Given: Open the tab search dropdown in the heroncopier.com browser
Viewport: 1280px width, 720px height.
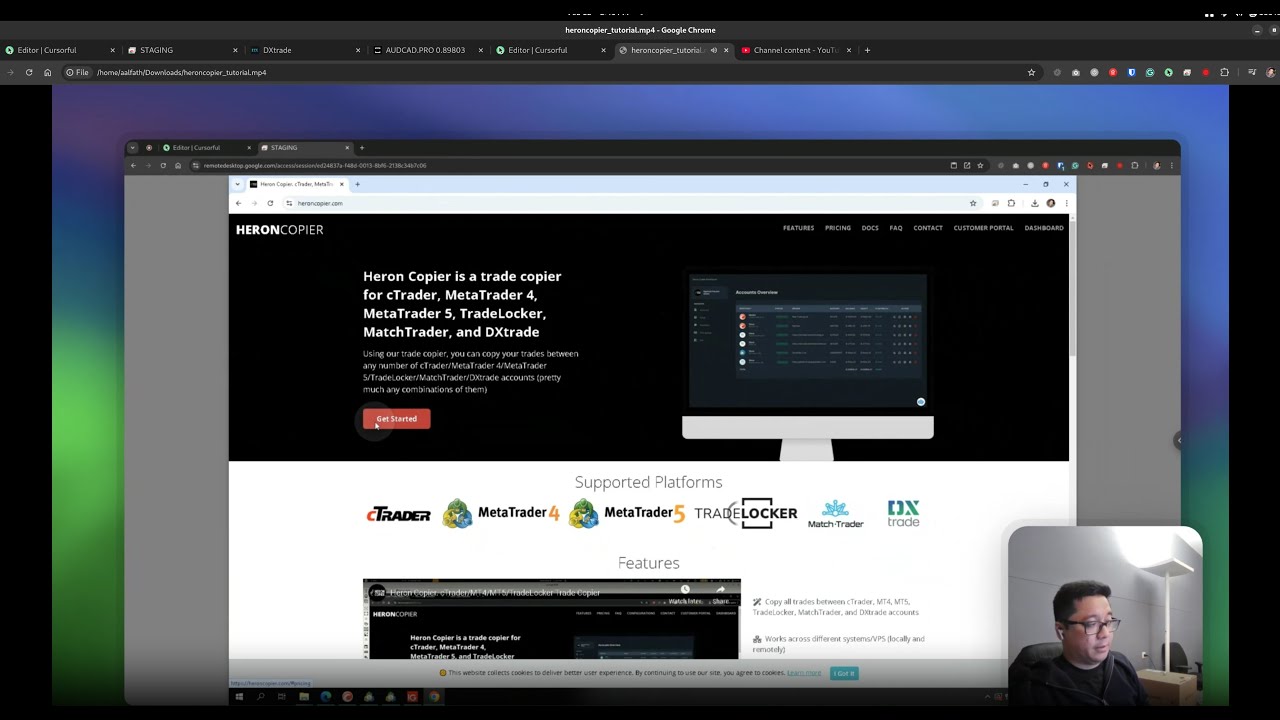Looking at the screenshot, I should pos(238,184).
